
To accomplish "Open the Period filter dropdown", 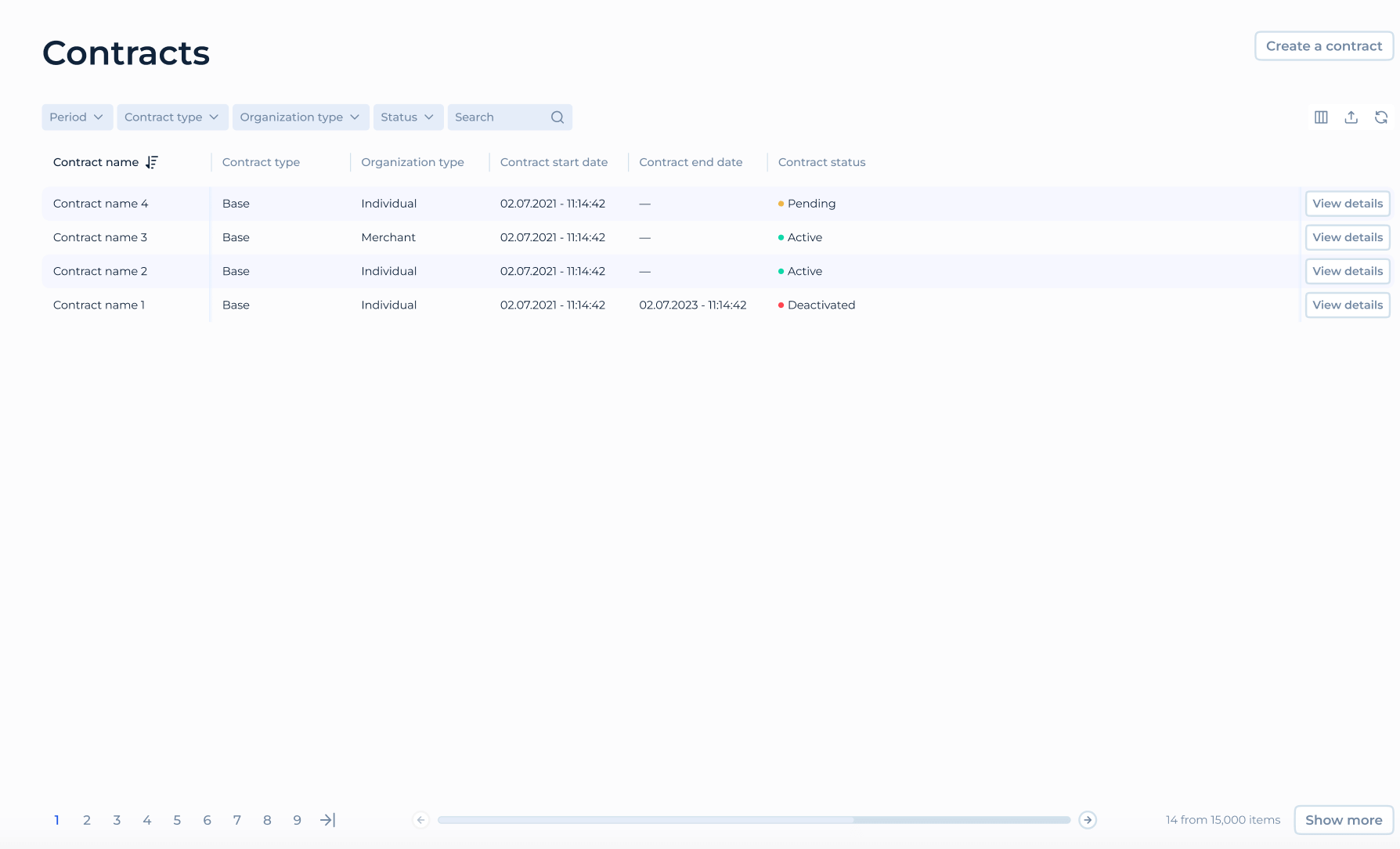I will coord(77,117).
